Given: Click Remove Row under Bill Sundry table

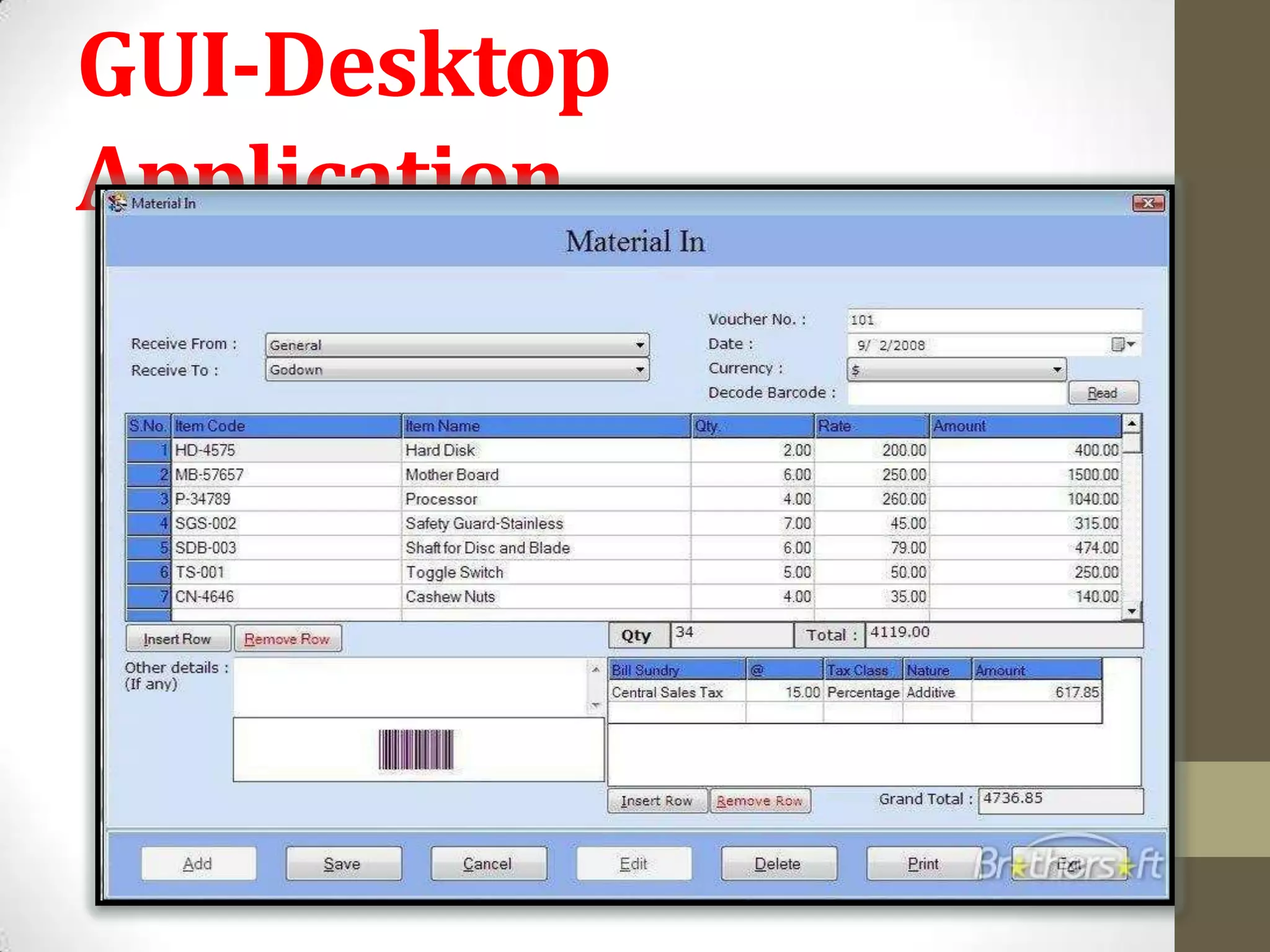Looking at the screenshot, I should (x=760, y=800).
